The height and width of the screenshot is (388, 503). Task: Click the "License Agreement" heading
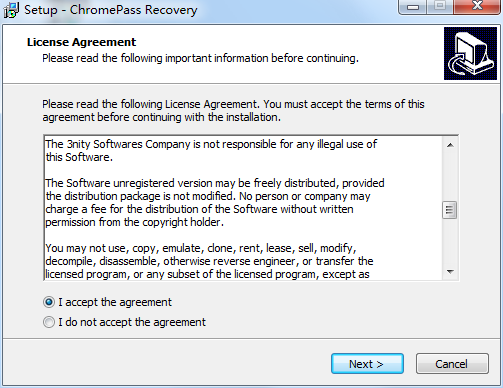(x=81, y=42)
